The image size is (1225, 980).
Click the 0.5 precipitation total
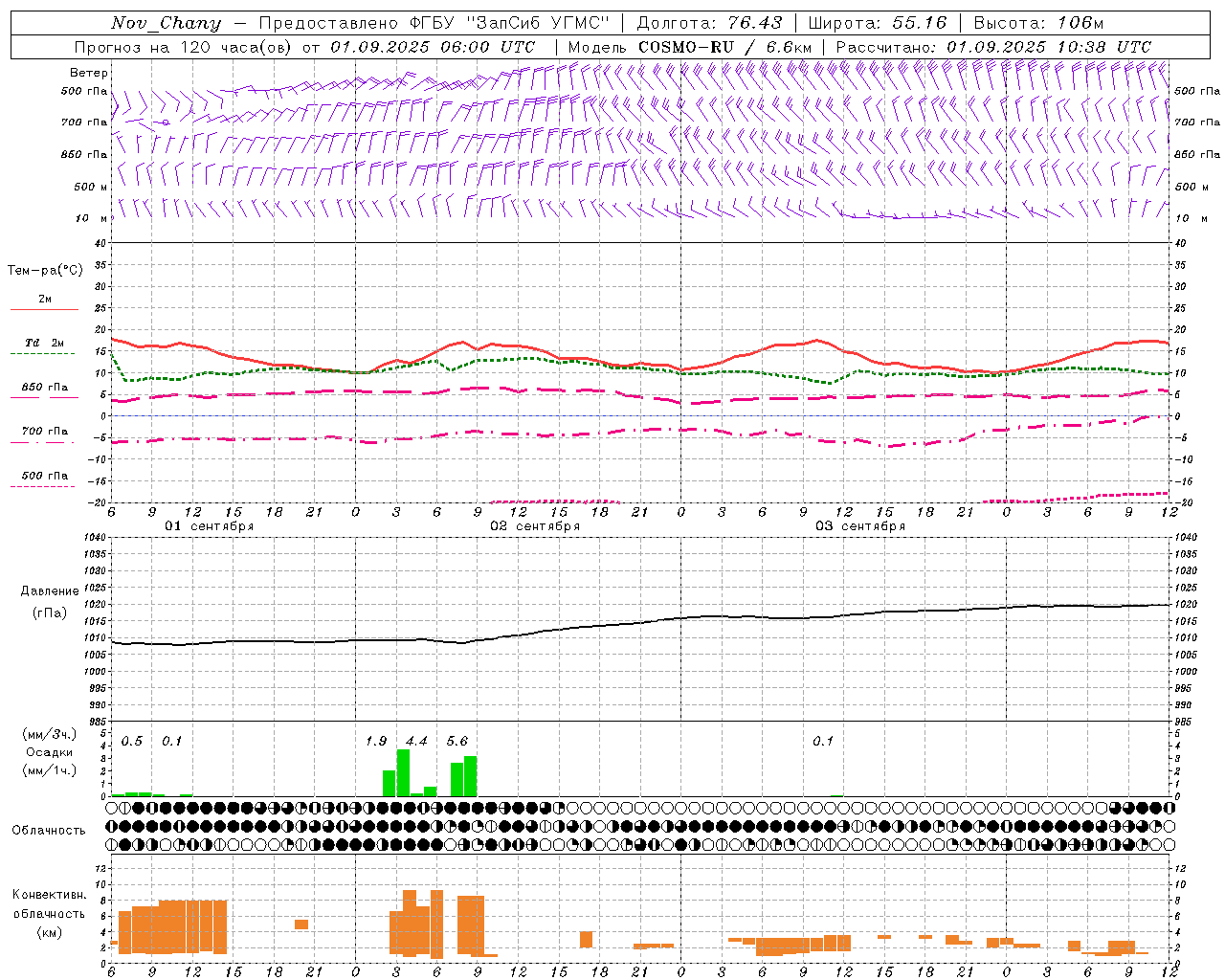(x=131, y=742)
